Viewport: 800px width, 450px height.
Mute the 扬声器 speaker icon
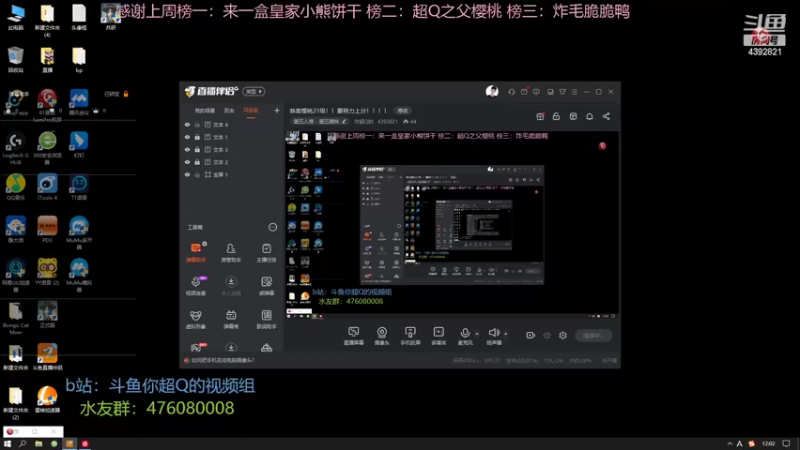click(x=493, y=333)
